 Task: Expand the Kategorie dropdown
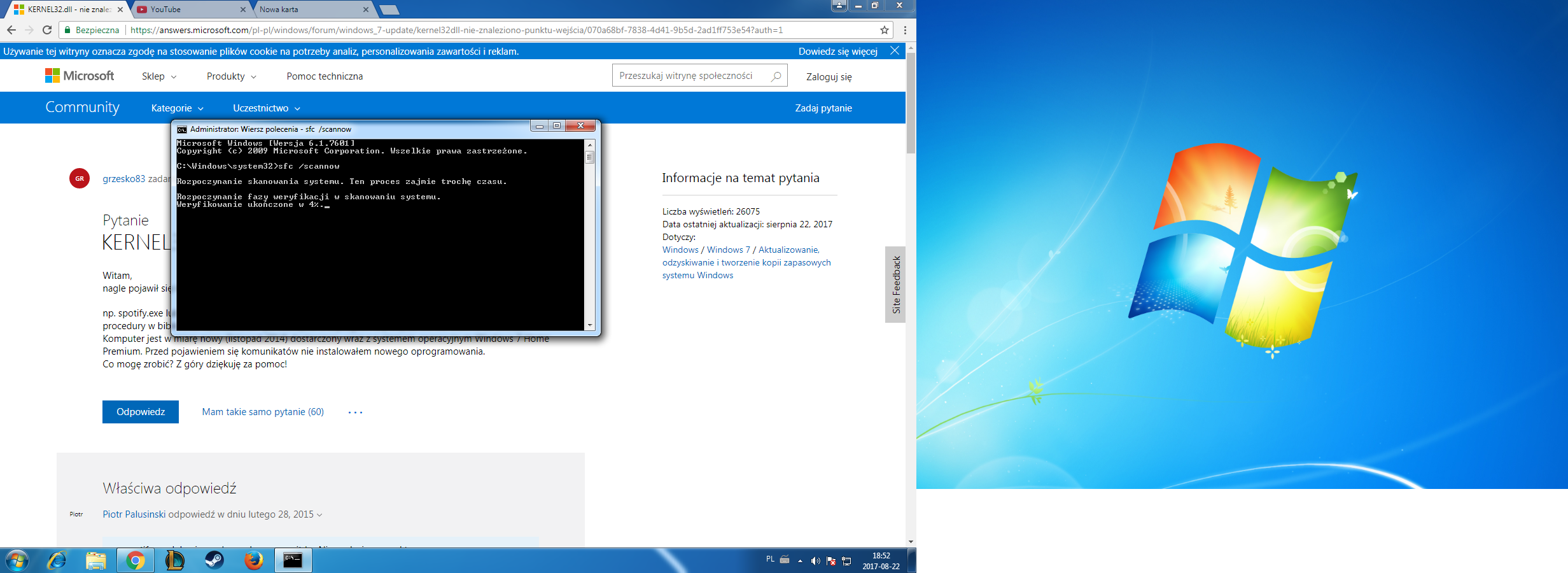point(177,108)
